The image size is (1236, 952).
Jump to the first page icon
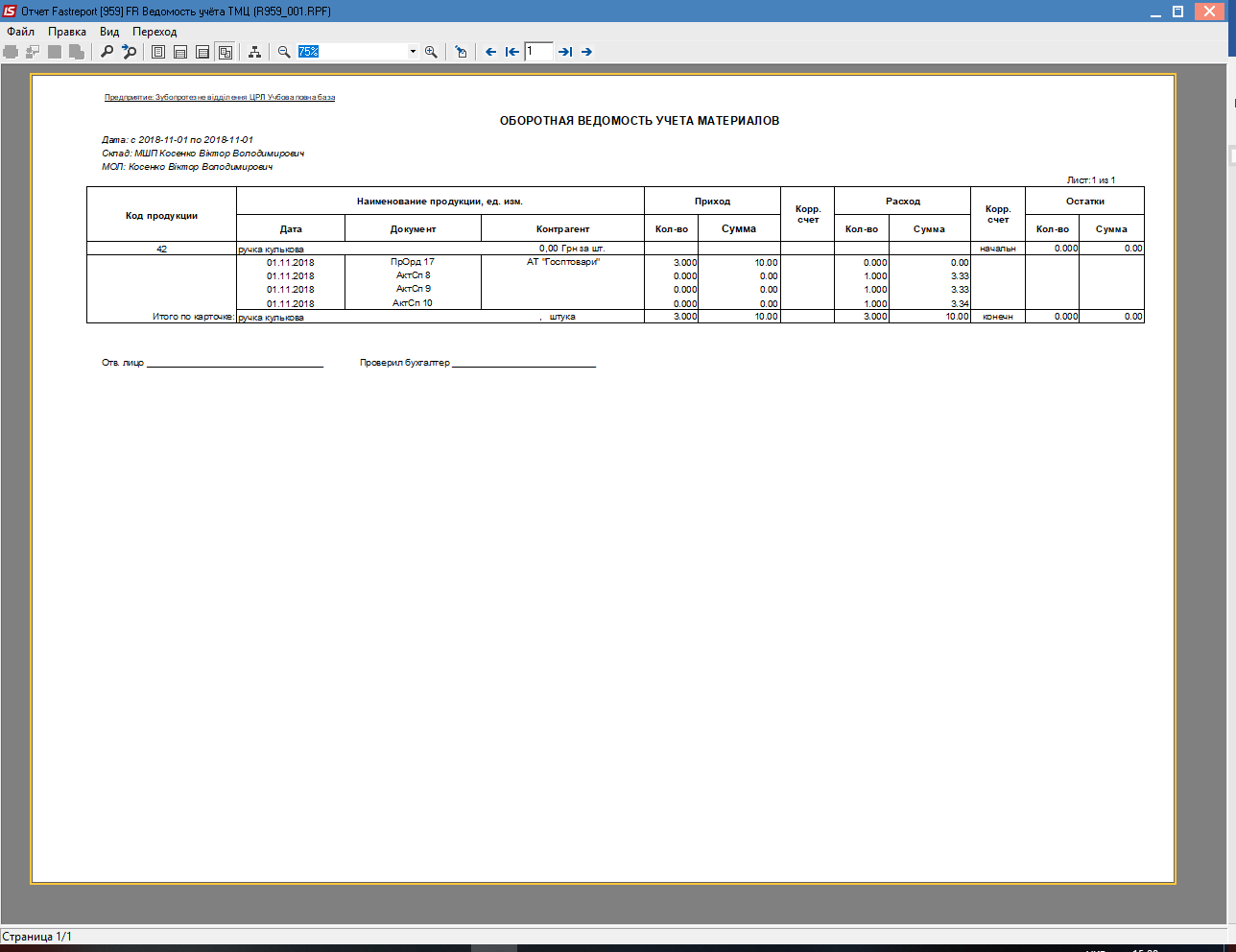pos(512,52)
